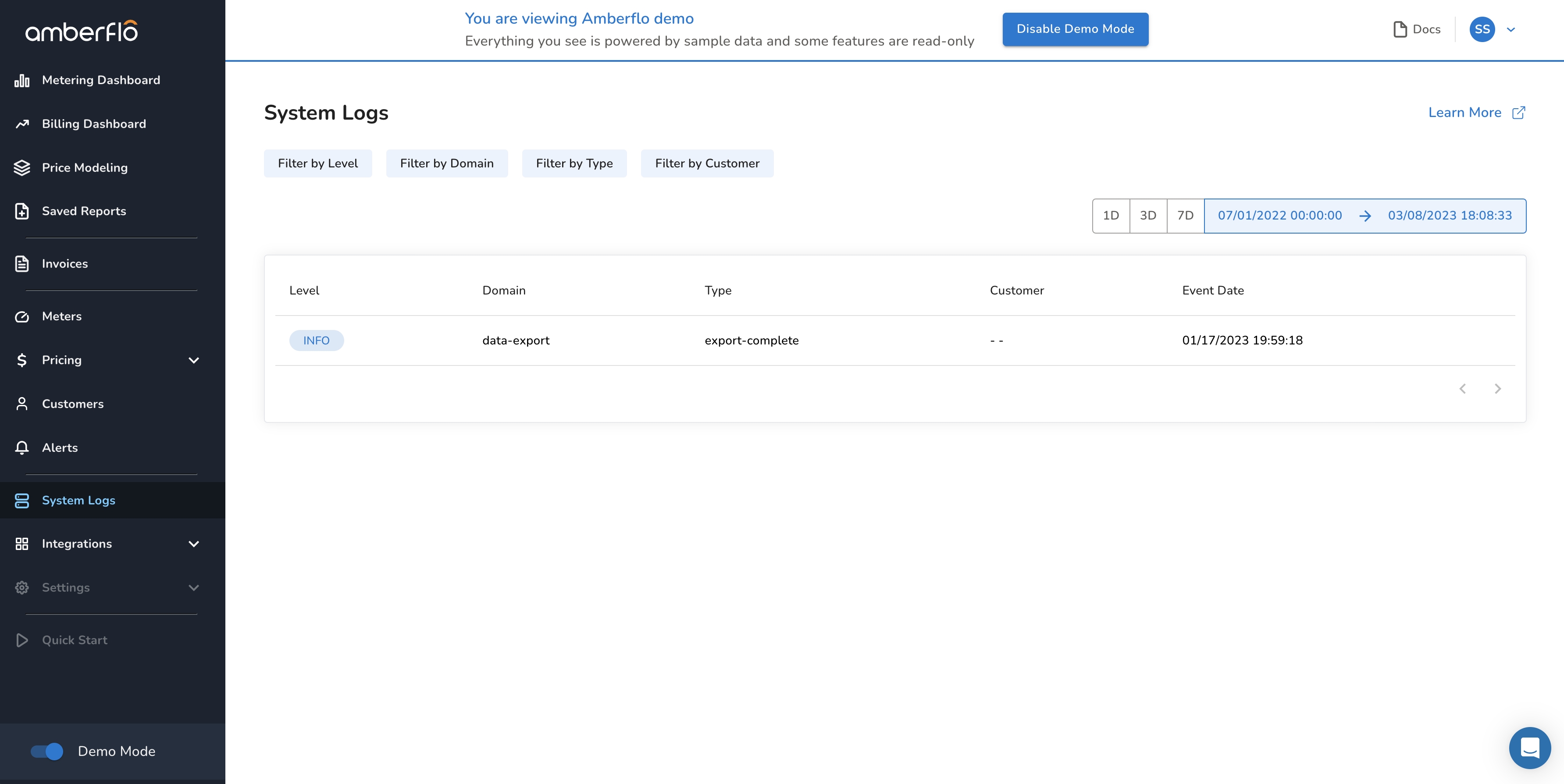Click the Customers person icon
The width and height of the screenshot is (1564, 784).
coord(22,404)
